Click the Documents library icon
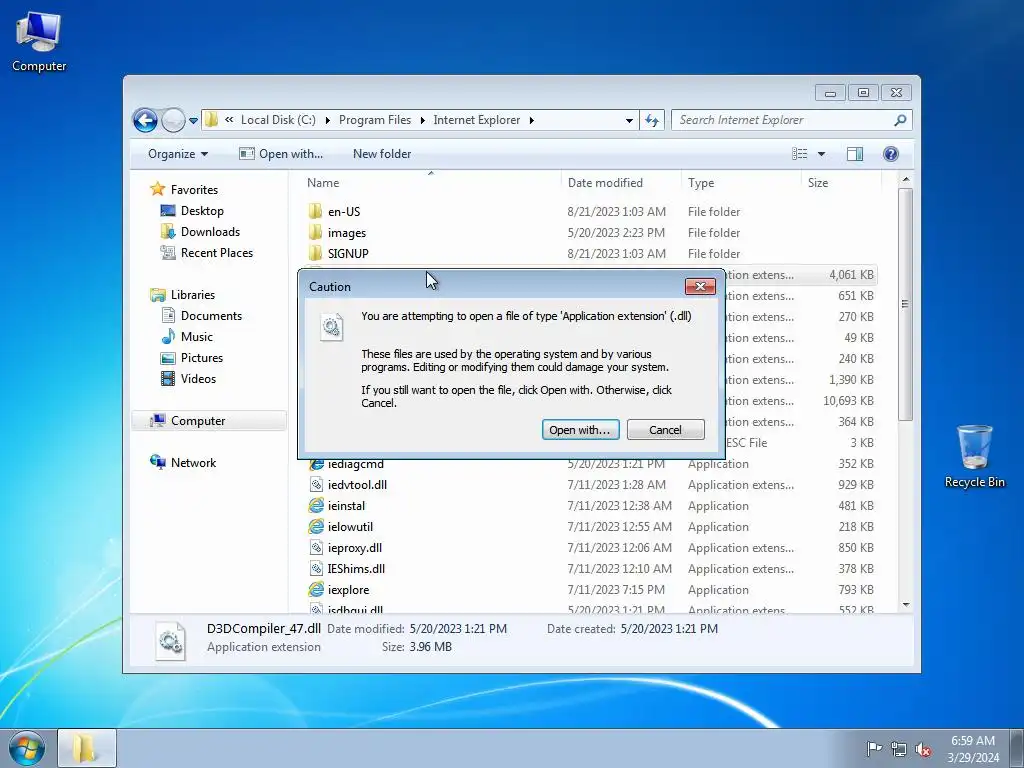The height and width of the screenshot is (768, 1024). point(168,316)
